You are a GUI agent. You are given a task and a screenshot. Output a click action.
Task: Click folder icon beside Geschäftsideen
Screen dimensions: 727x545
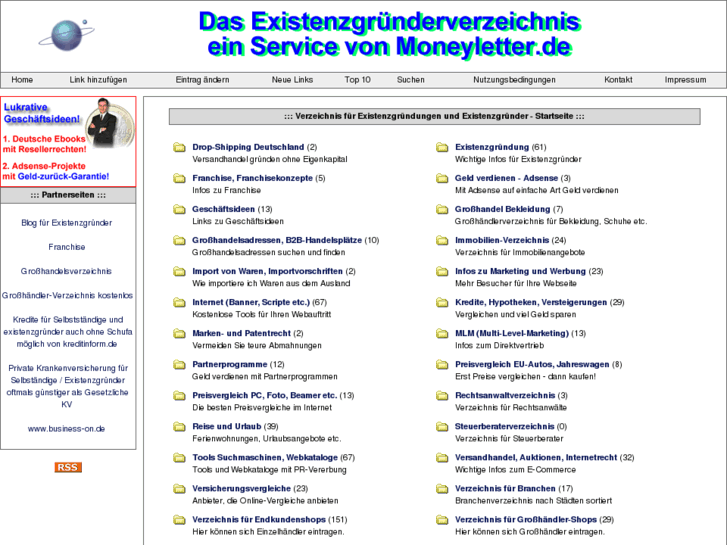(179, 210)
